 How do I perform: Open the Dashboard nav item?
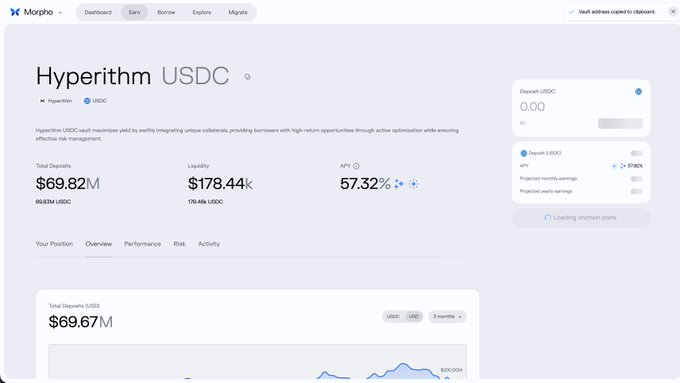point(98,12)
